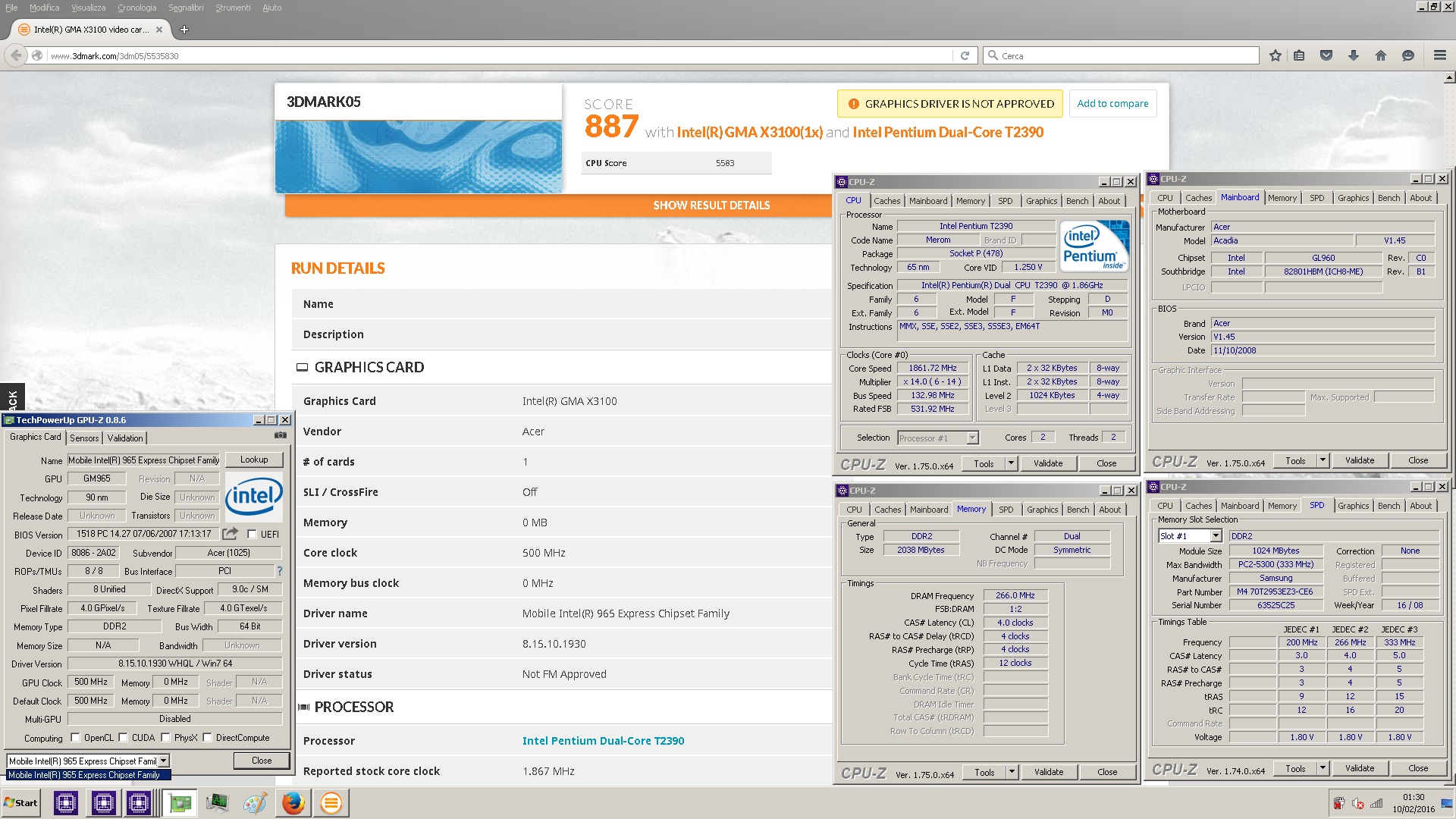Bookmark this page with the star icon
The width and height of the screenshot is (1456, 819).
click(x=1276, y=55)
